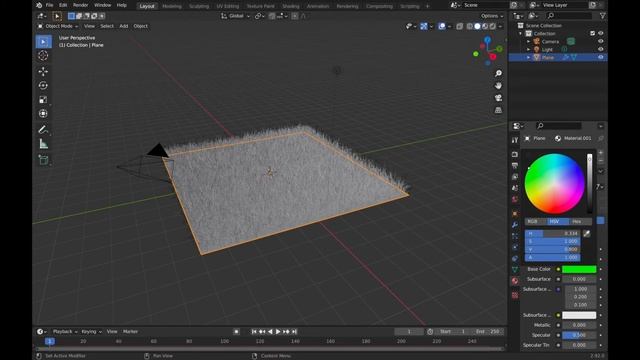The height and width of the screenshot is (360, 640).
Task: Toggle X-ray display mode
Action: click(460, 26)
